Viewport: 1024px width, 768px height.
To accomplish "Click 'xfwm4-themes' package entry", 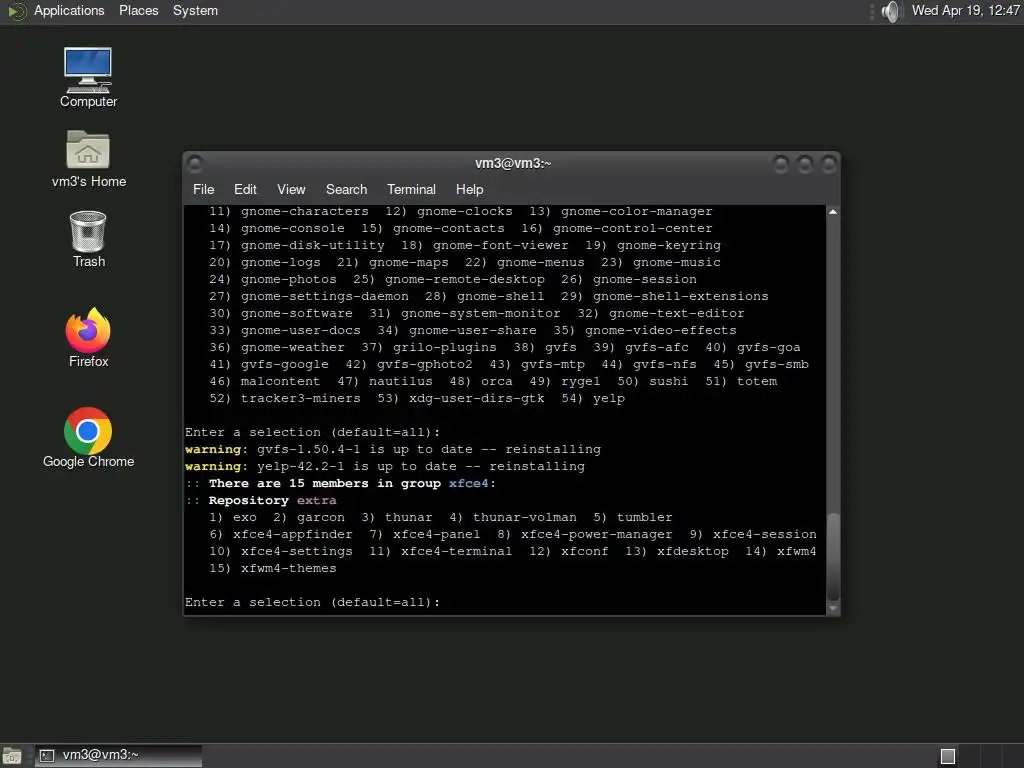I will click(289, 568).
